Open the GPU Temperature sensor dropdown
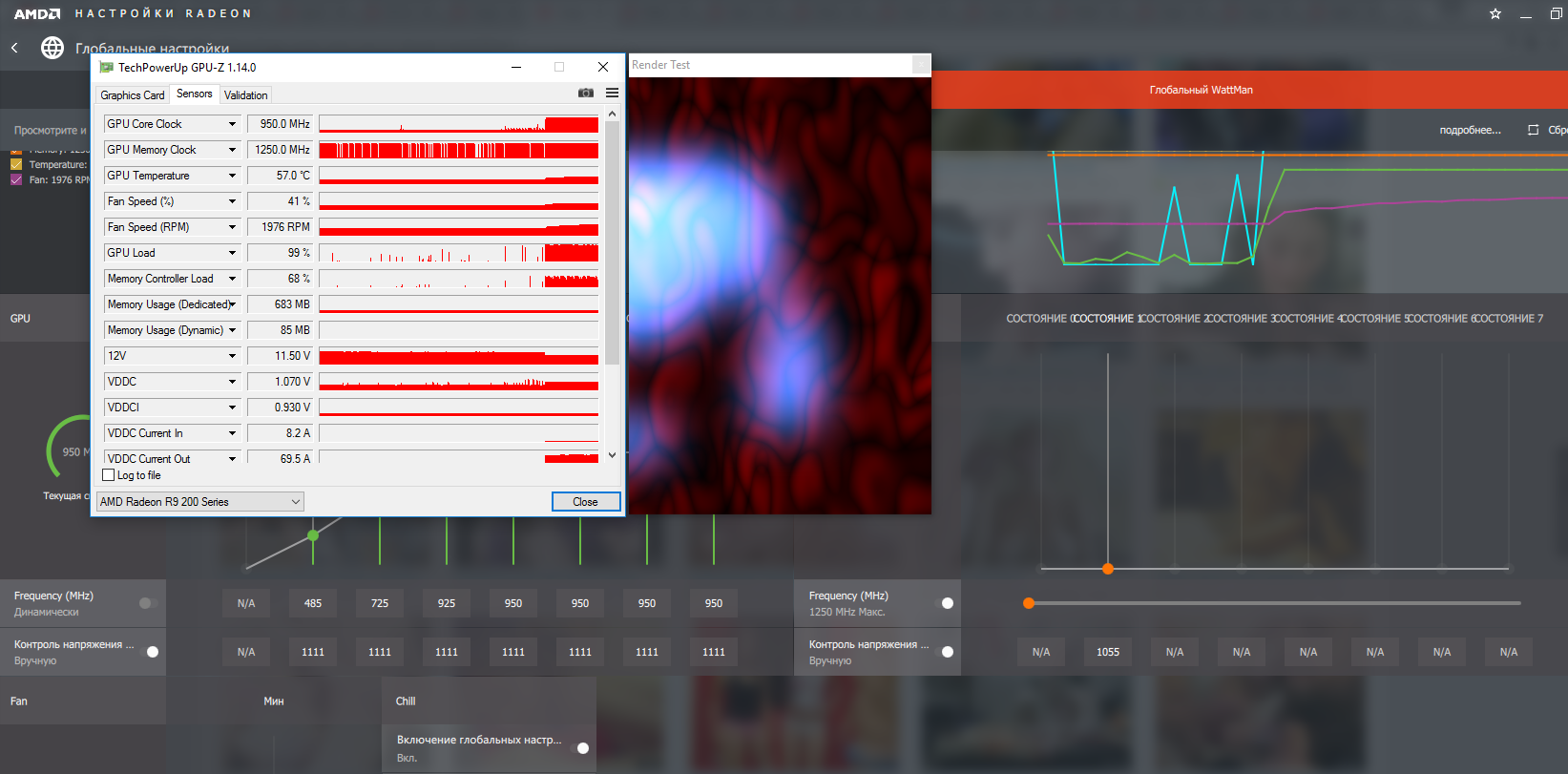Image resolution: width=1568 pixels, height=774 pixels. click(x=172, y=176)
